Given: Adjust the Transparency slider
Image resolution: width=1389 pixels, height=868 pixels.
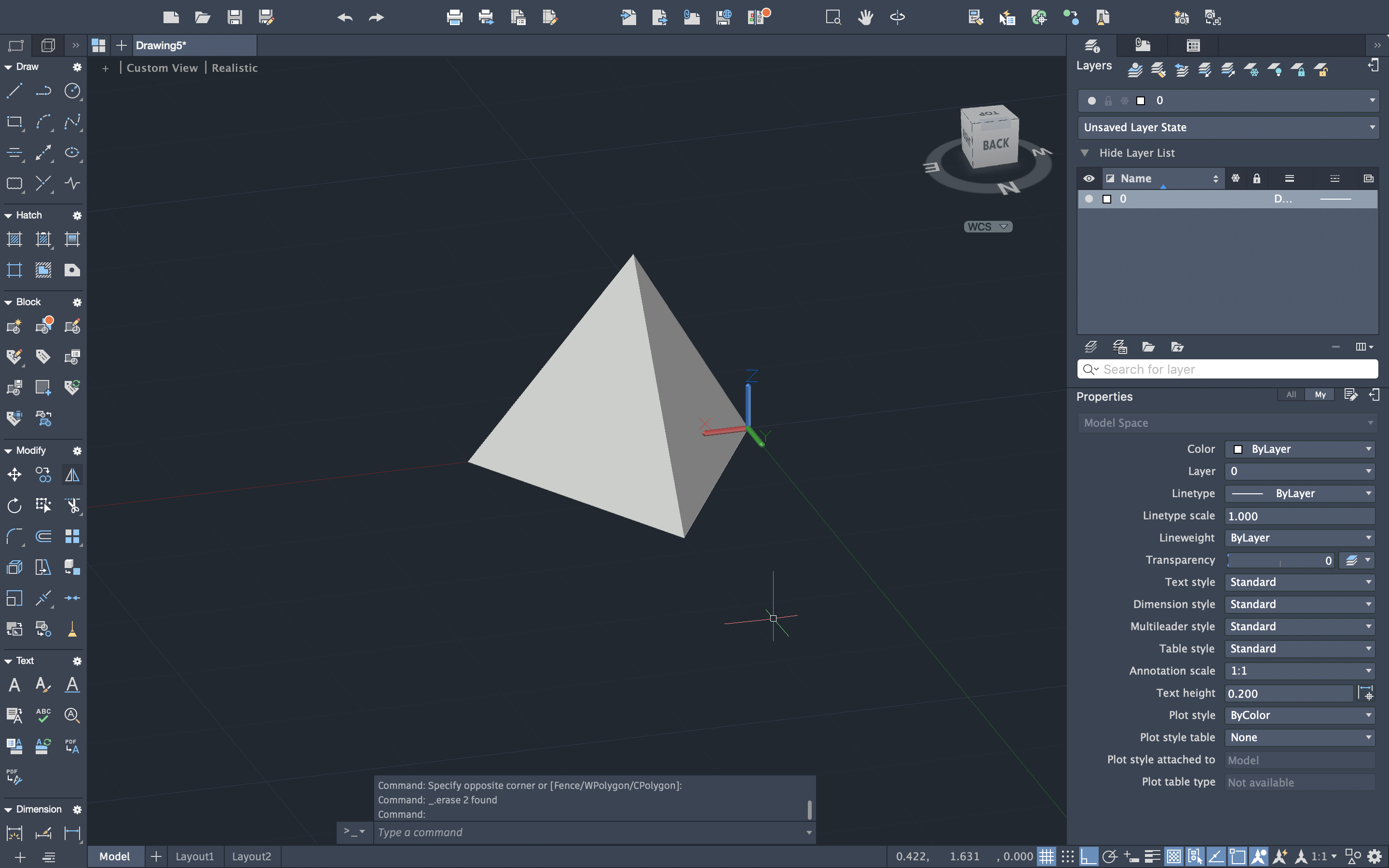Looking at the screenshot, I should pyautogui.click(x=1280, y=560).
